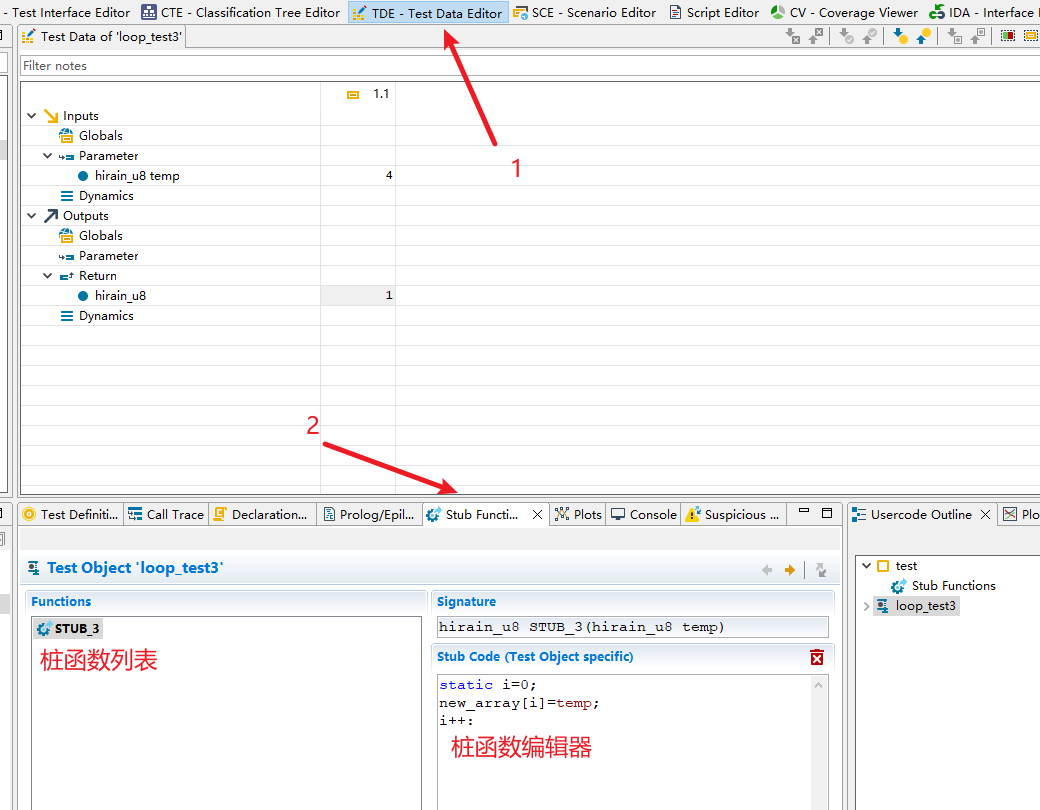Switch to Test Interface Editor perspective
The height and width of the screenshot is (810, 1040).
(66, 13)
